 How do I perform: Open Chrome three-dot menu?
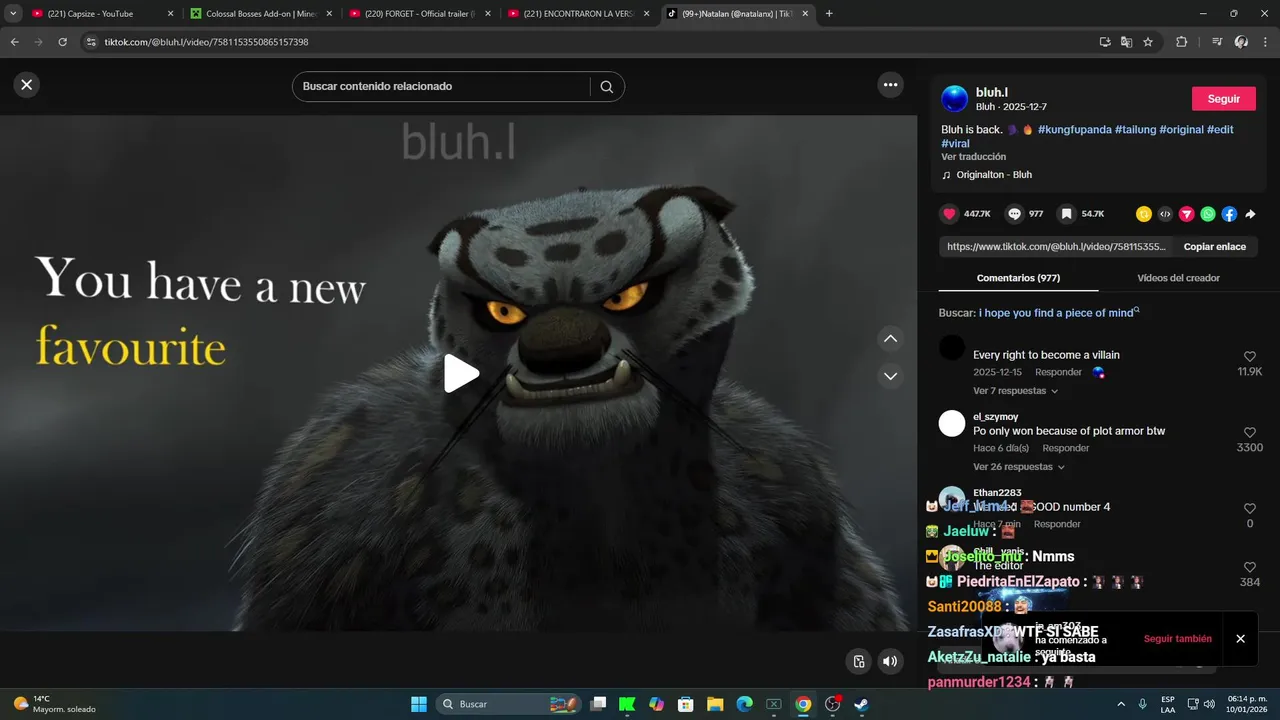pyautogui.click(x=1265, y=42)
